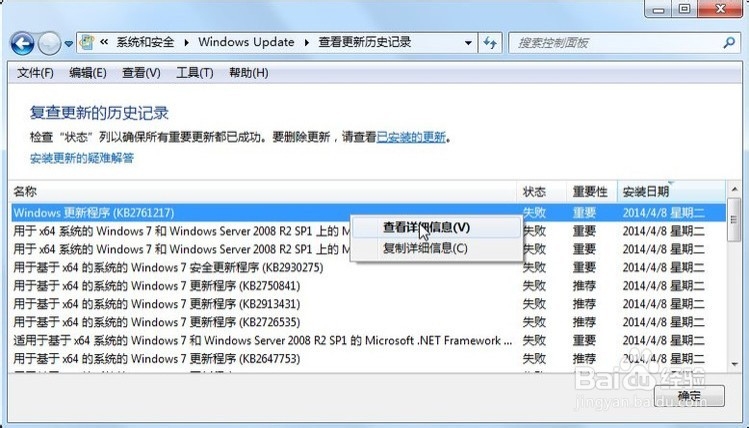This screenshot has width=749, height=428.
Task: Refresh the page with refresh icon
Action: pos(490,43)
